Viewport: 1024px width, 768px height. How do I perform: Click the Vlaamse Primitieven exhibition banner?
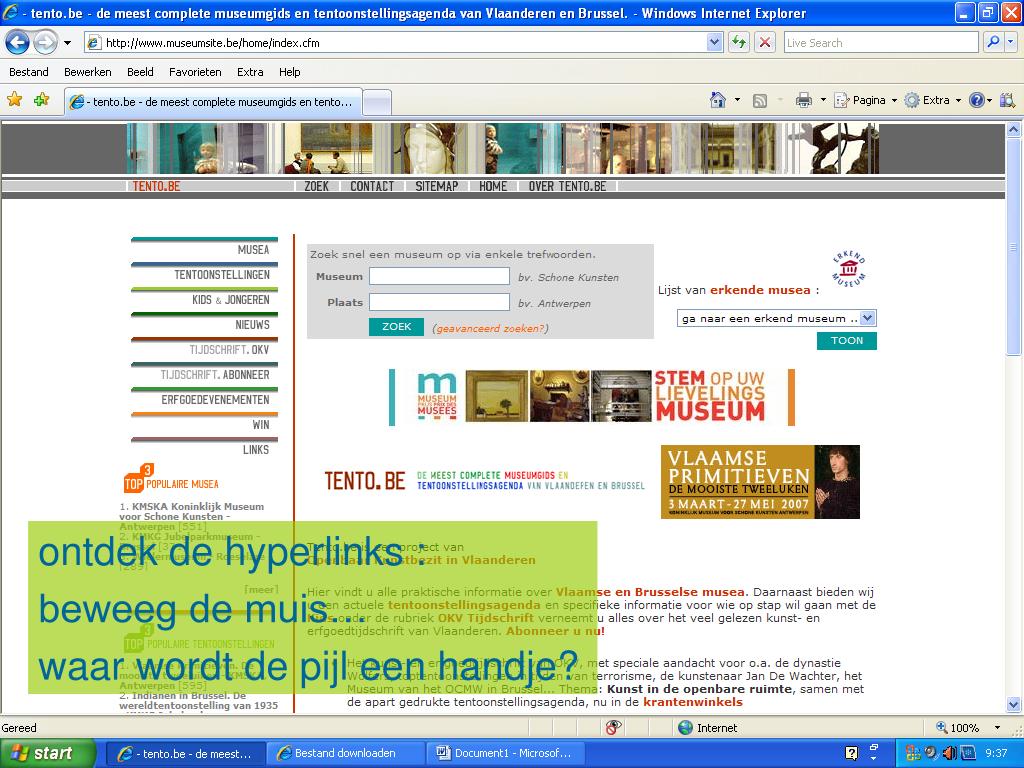pyautogui.click(x=760, y=482)
